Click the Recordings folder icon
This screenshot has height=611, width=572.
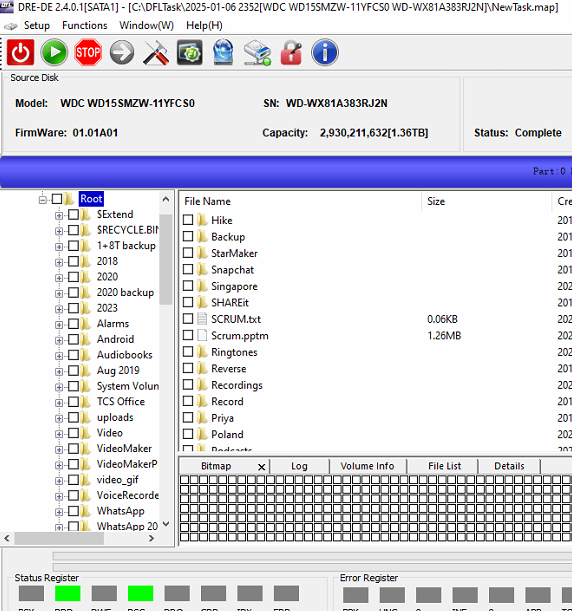tap(202, 385)
